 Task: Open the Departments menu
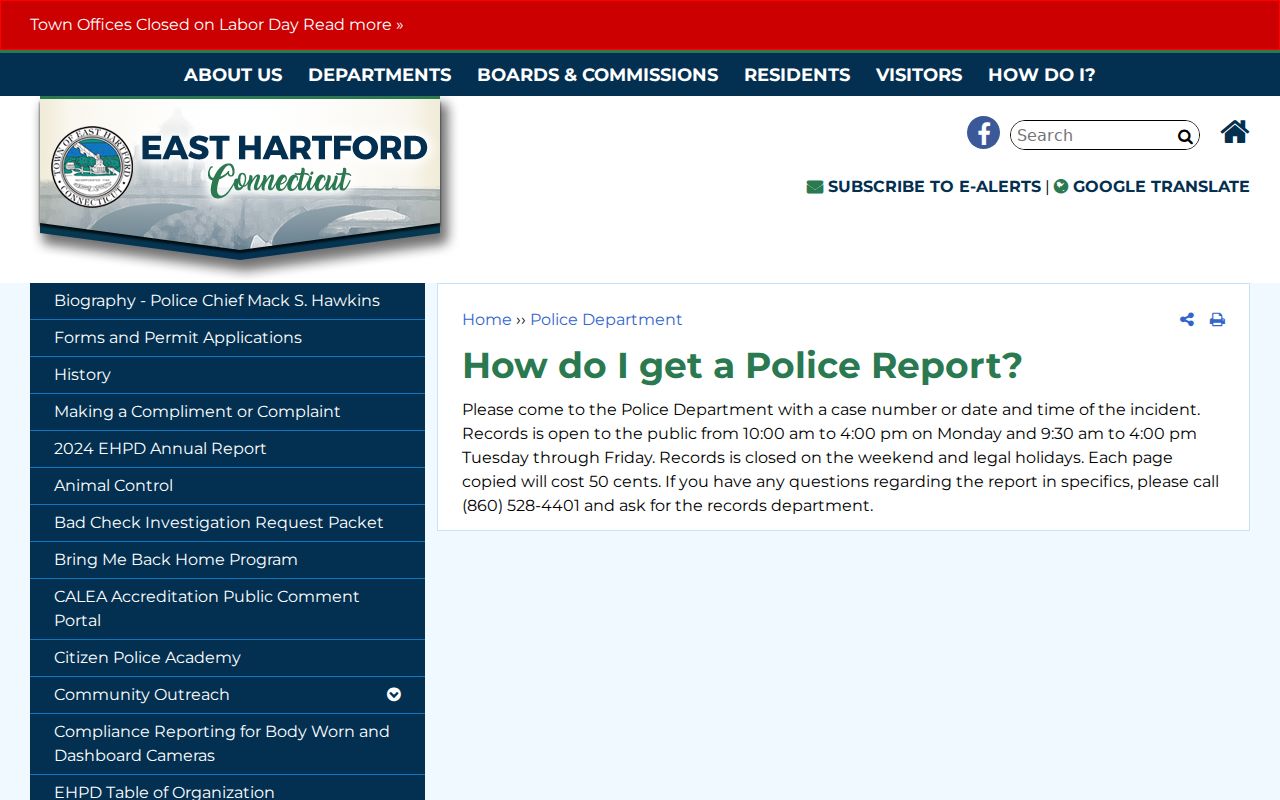[380, 75]
